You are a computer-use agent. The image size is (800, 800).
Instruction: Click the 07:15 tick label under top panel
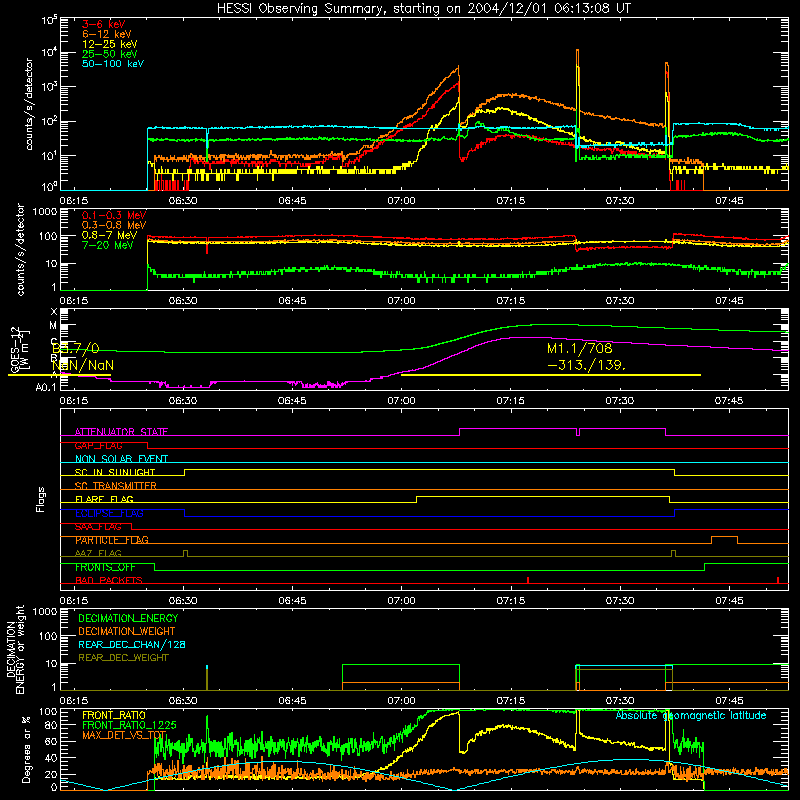510,201
